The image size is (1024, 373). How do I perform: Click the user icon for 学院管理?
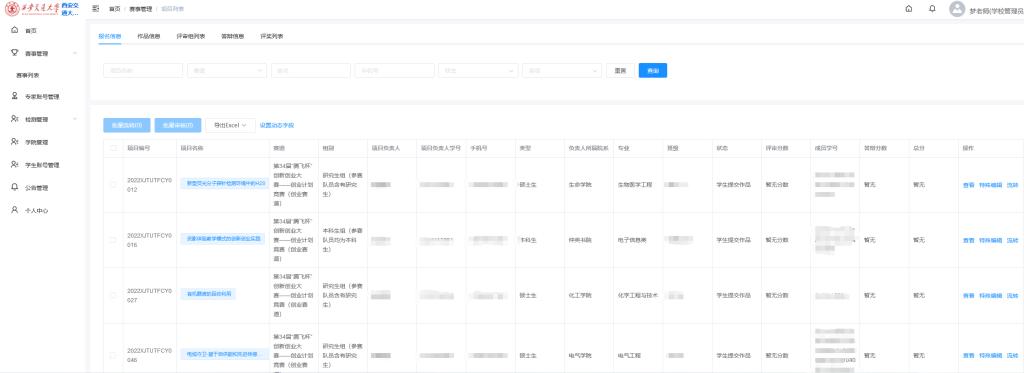pos(15,142)
